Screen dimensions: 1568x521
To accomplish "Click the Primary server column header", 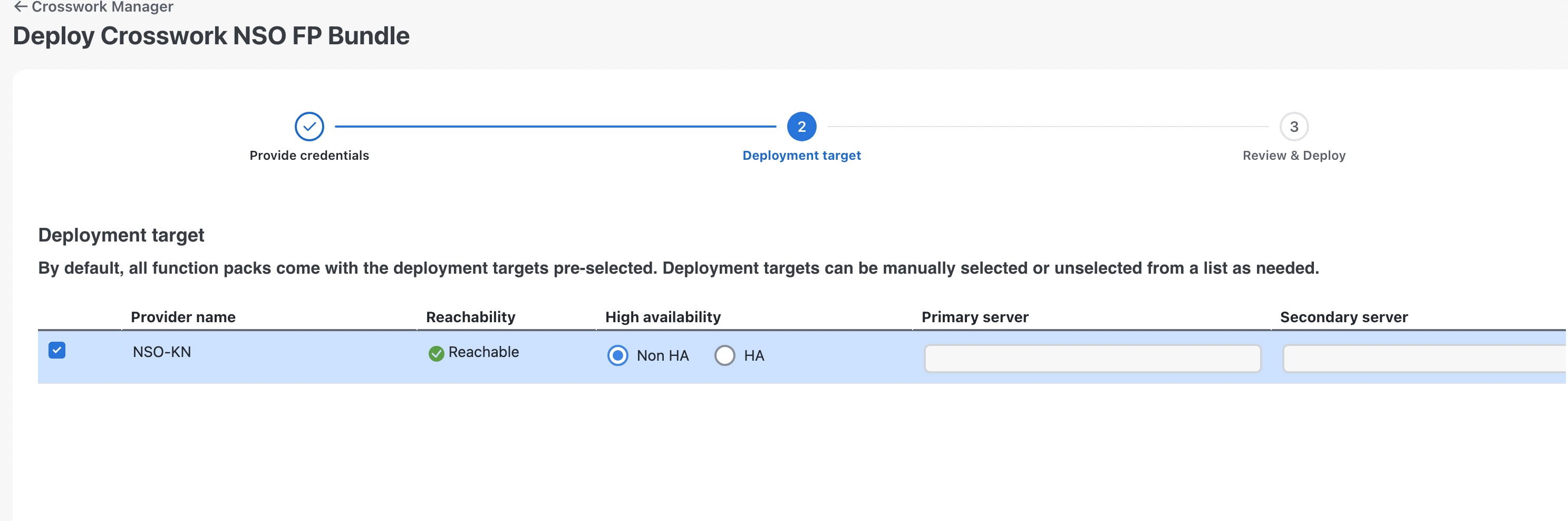I will click(974, 317).
